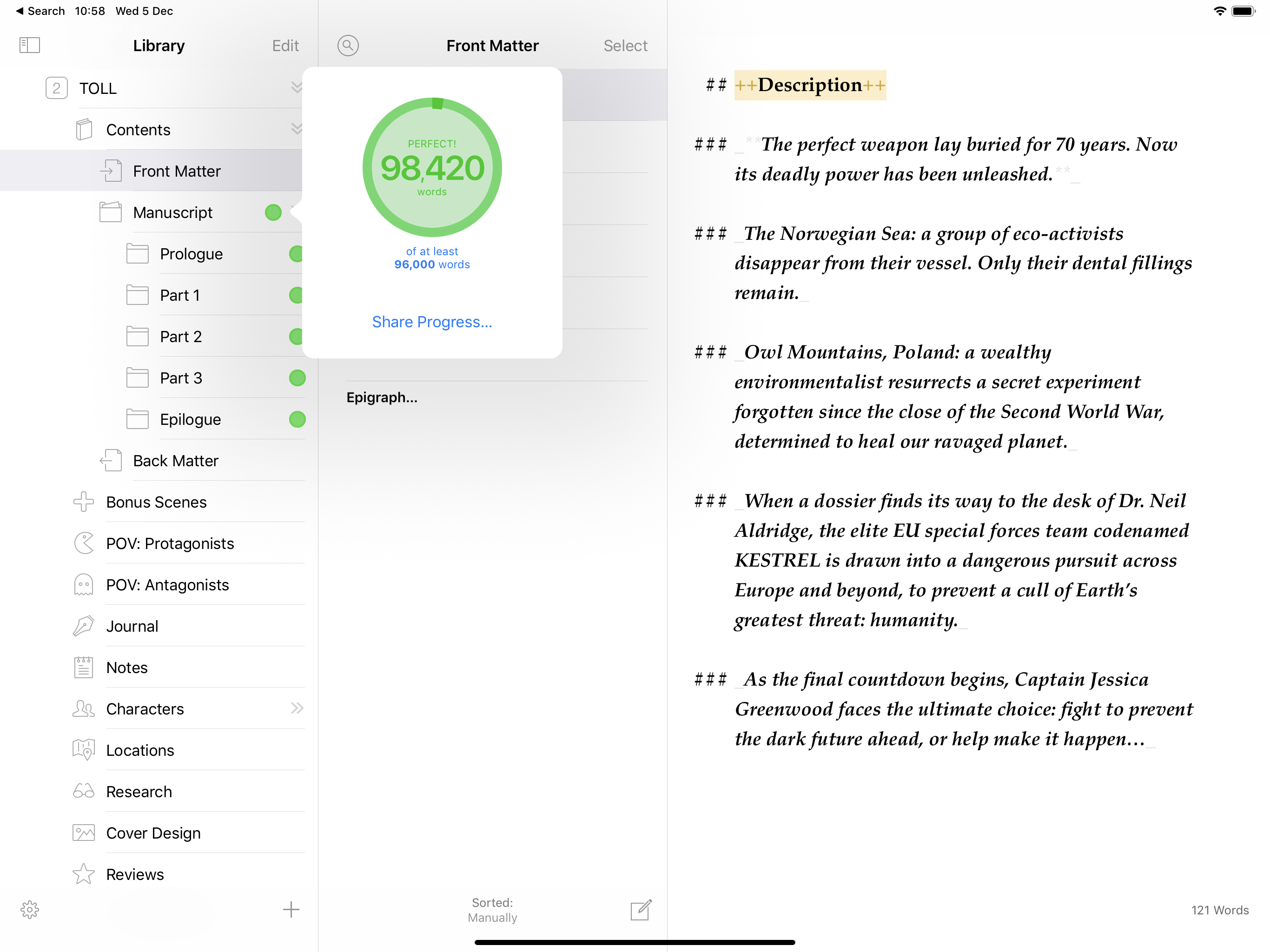Click the Notes notepad icon

point(84,667)
